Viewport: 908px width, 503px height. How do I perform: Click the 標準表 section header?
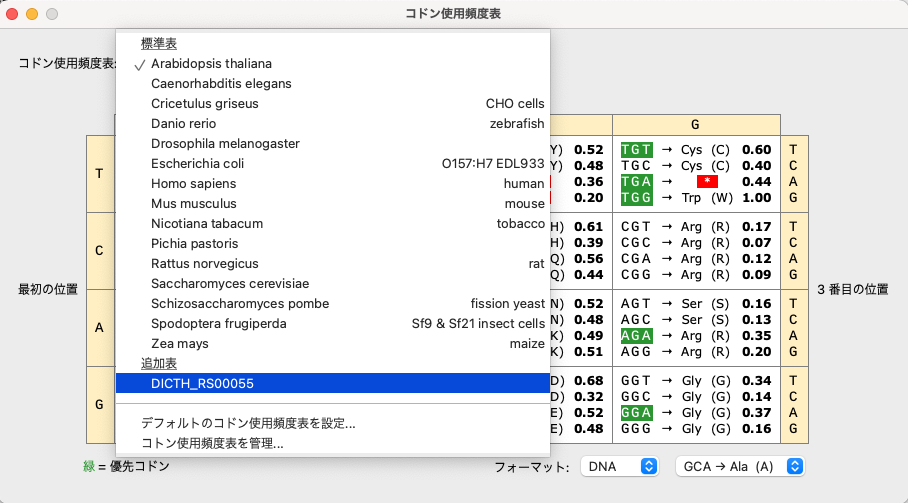click(159, 43)
